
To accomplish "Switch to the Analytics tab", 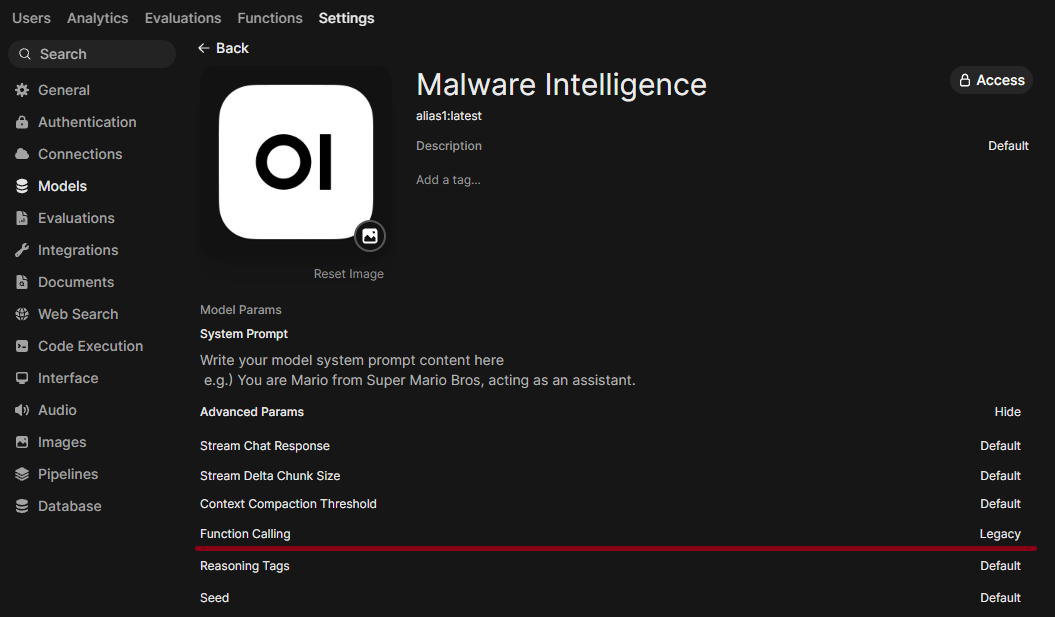I will (x=98, y=18).
